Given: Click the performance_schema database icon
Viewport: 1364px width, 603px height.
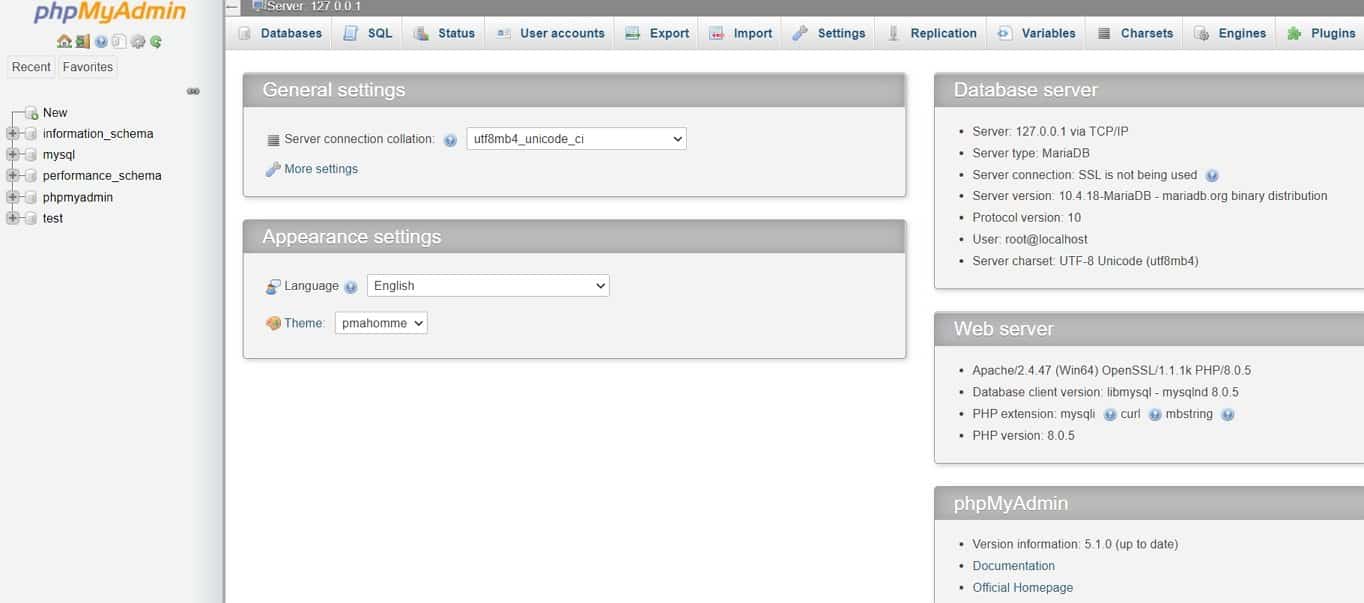Looking at the screenshot, I should [x=31, y=176].
